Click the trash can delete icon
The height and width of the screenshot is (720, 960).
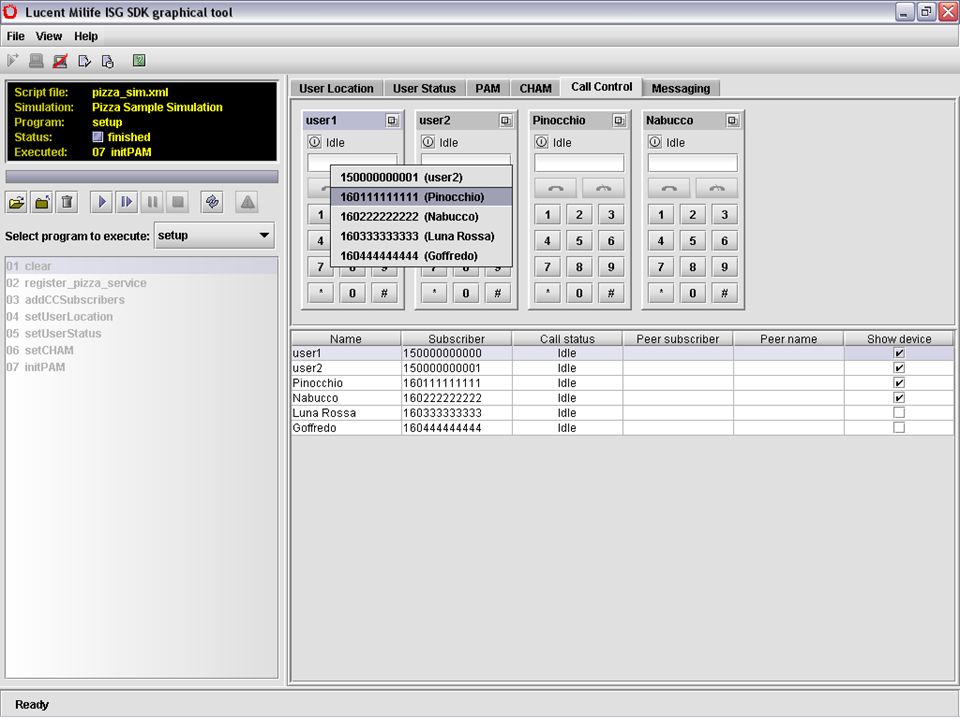(x=67, y=202)
